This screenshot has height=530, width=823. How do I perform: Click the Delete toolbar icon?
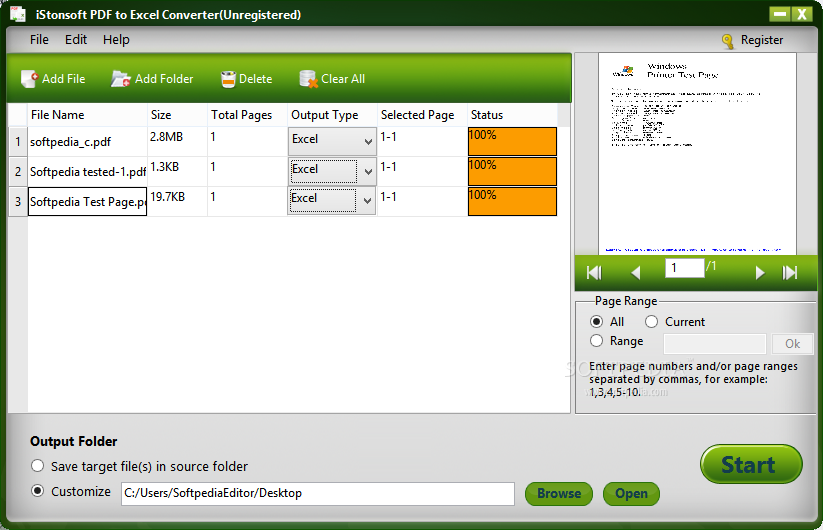[228, 79]
